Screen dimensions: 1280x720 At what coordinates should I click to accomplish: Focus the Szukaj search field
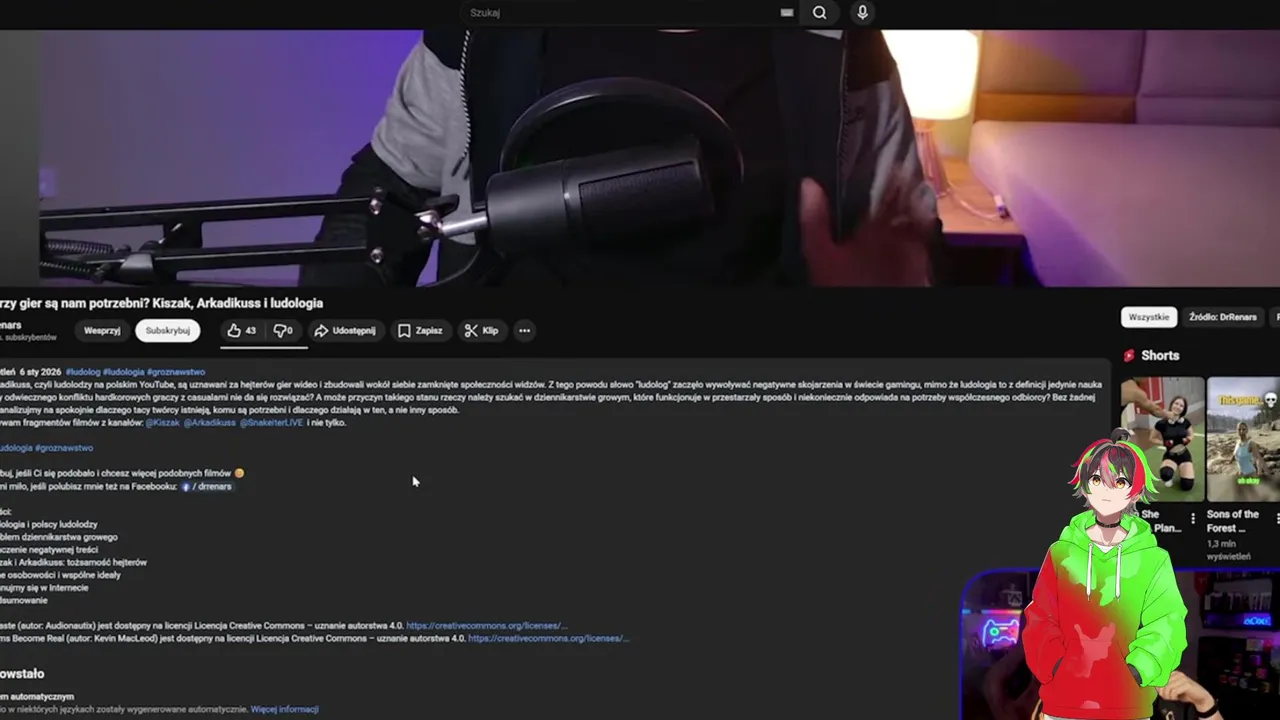tap(630, 13)
